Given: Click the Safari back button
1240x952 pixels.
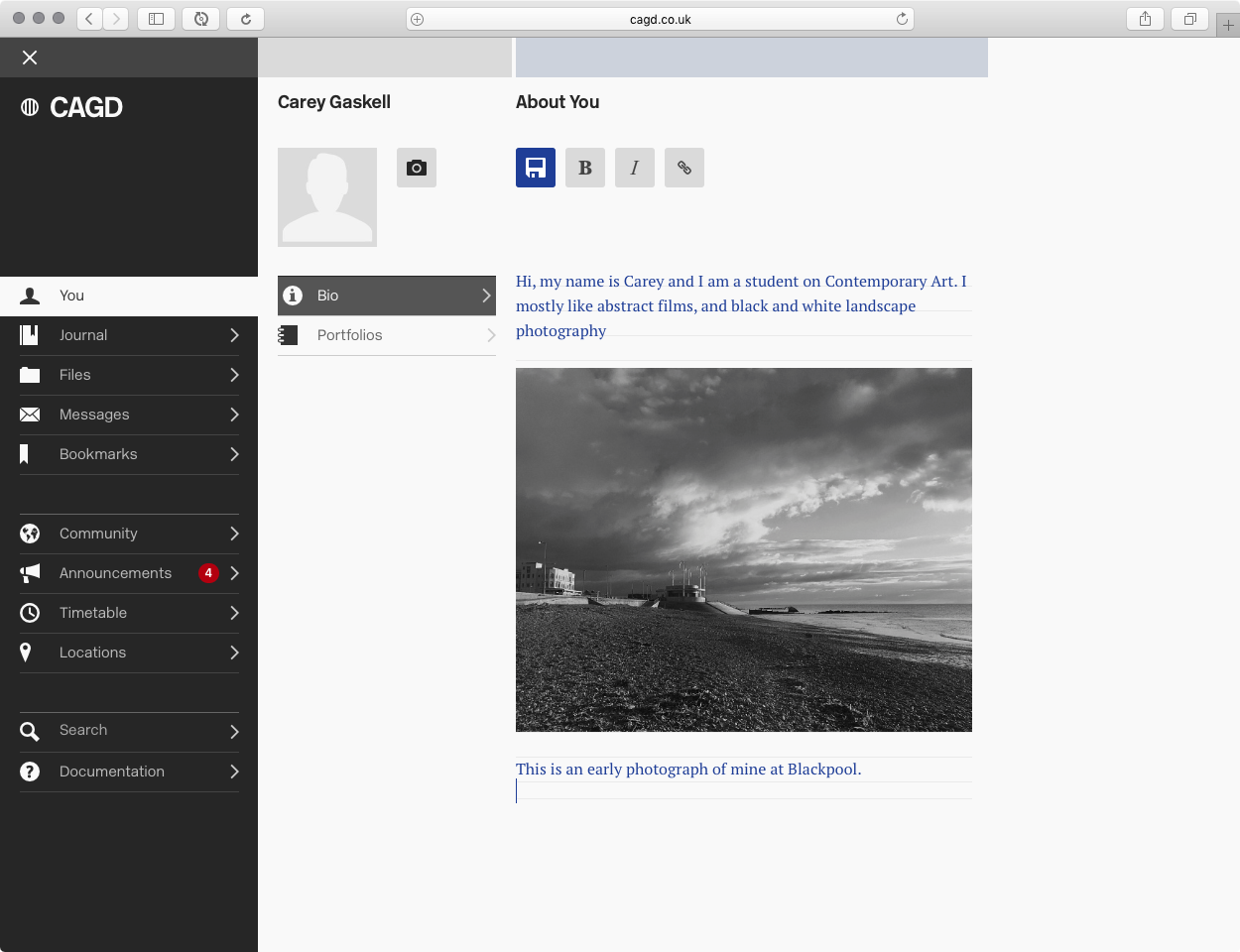Looking at the screenshot, I should tap(89, 19).
